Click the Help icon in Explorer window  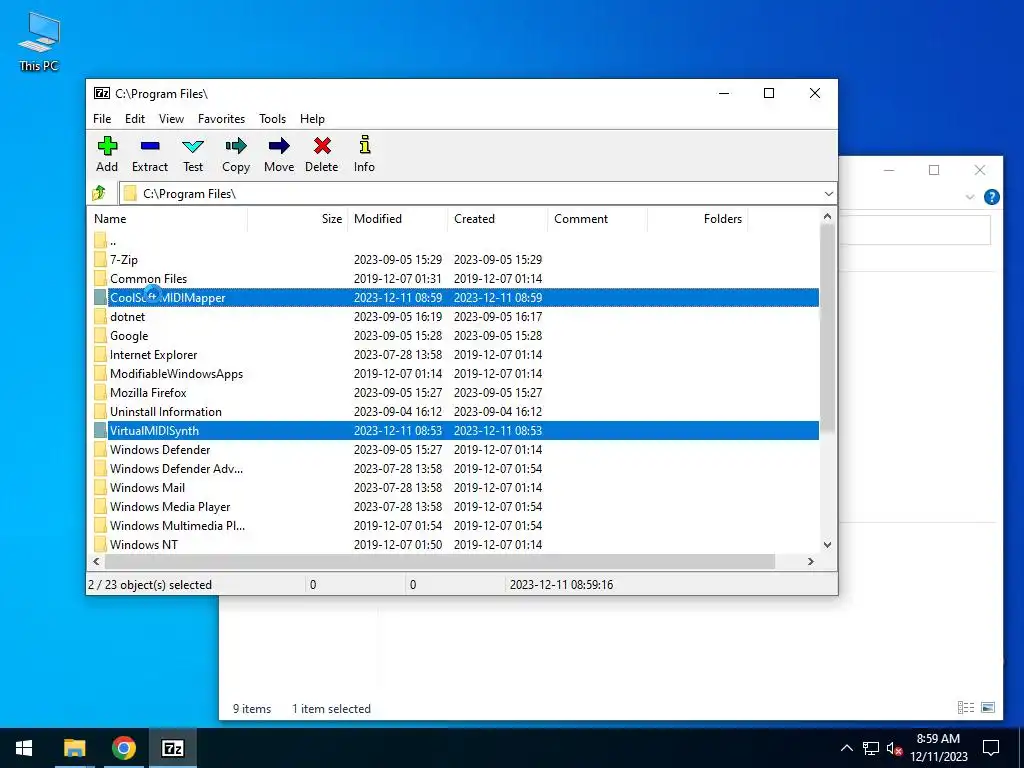991,197
